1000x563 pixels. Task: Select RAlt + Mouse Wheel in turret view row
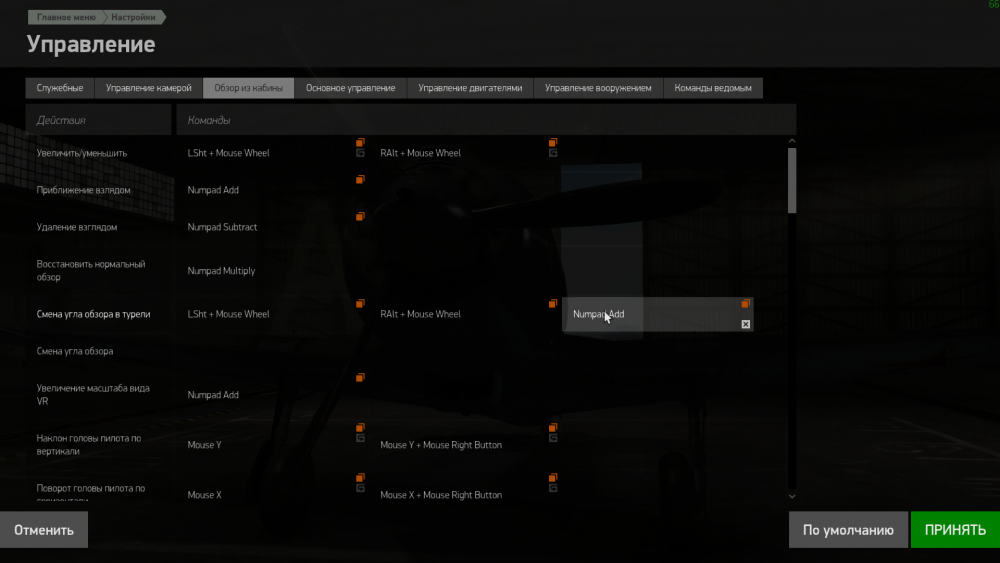(420, 314)
